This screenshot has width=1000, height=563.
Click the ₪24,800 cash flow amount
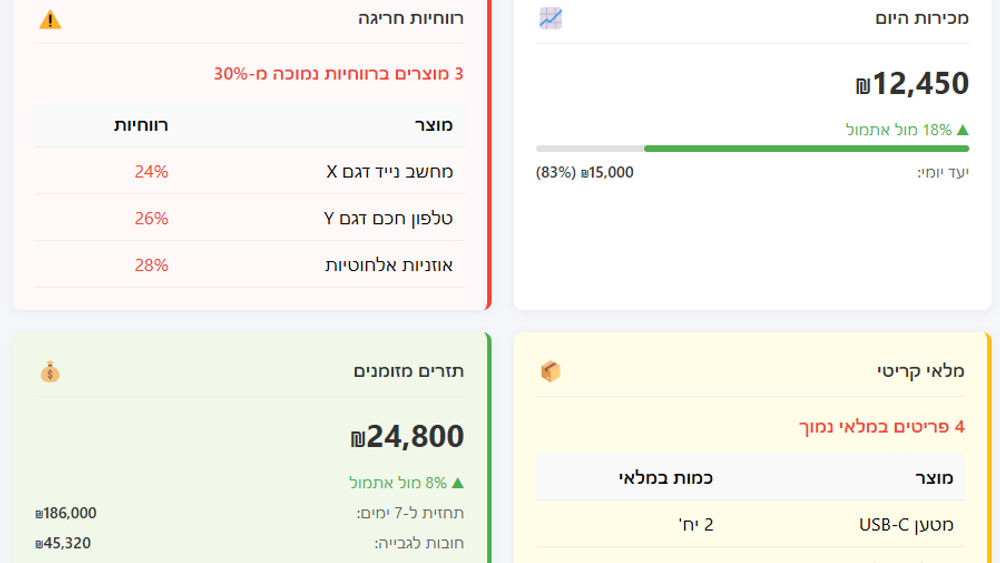407,437
